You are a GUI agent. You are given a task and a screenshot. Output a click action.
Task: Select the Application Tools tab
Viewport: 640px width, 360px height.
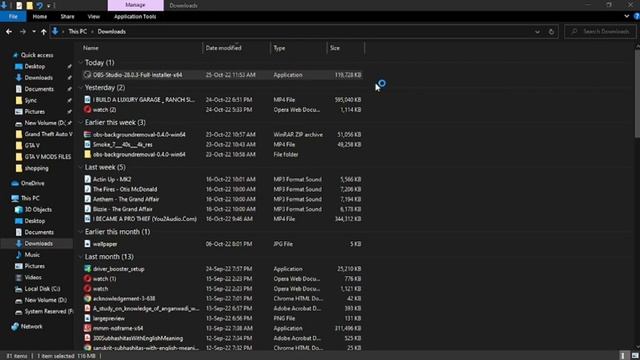pos(135,17)
